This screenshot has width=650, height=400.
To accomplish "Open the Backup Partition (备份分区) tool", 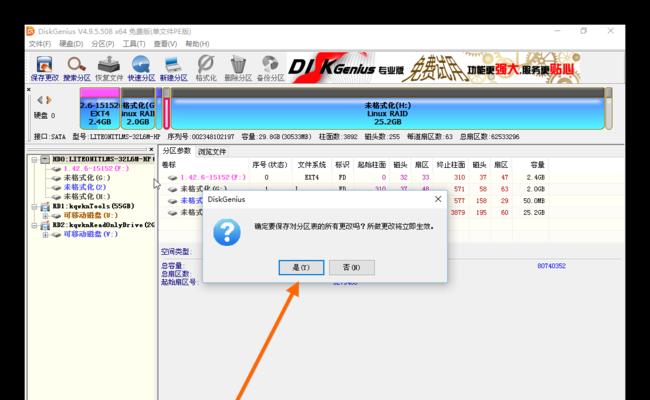I will [x=270, y=68].
